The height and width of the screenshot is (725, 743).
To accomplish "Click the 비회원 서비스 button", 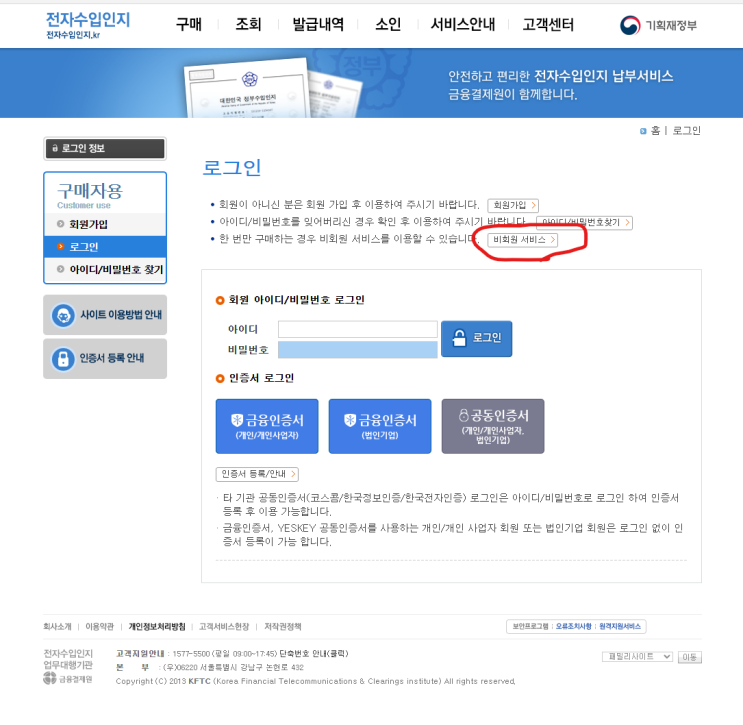I will [x=523, y=240].
